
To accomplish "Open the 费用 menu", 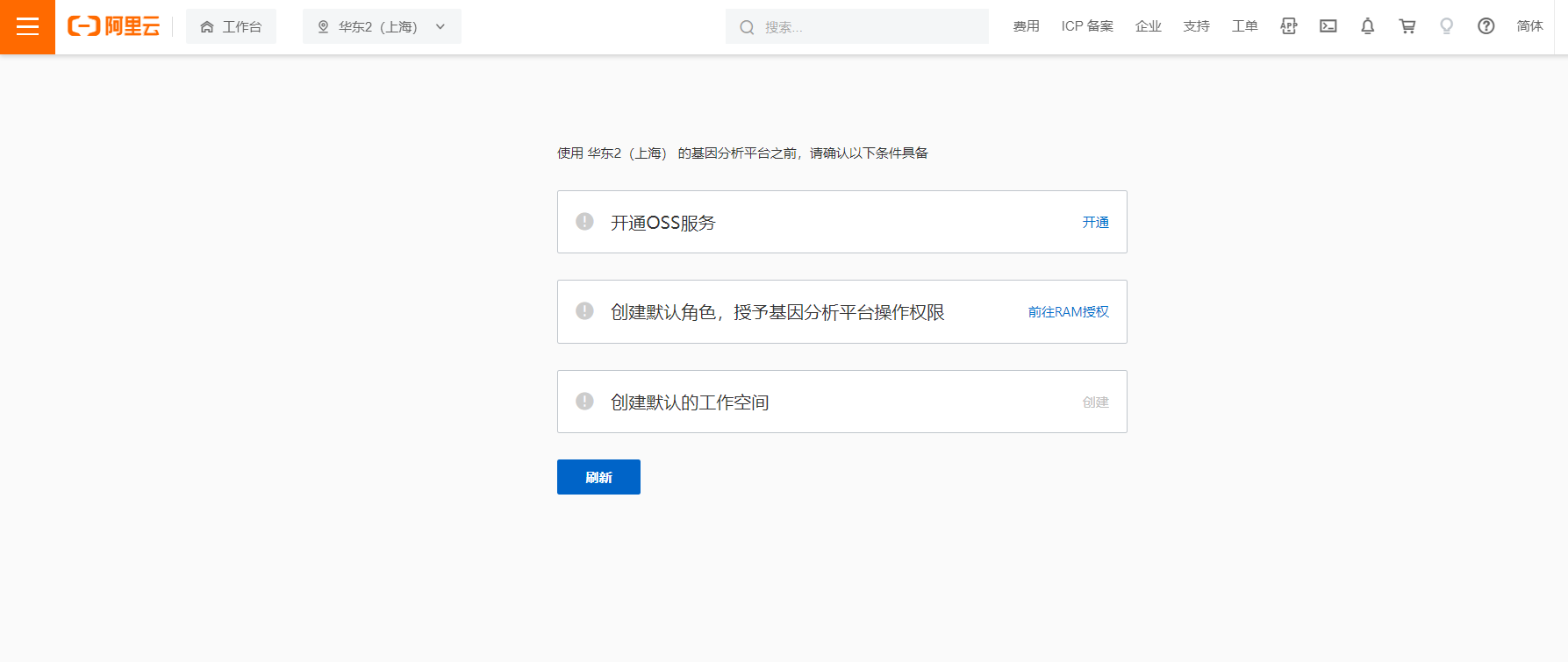I will point(1026,26).
